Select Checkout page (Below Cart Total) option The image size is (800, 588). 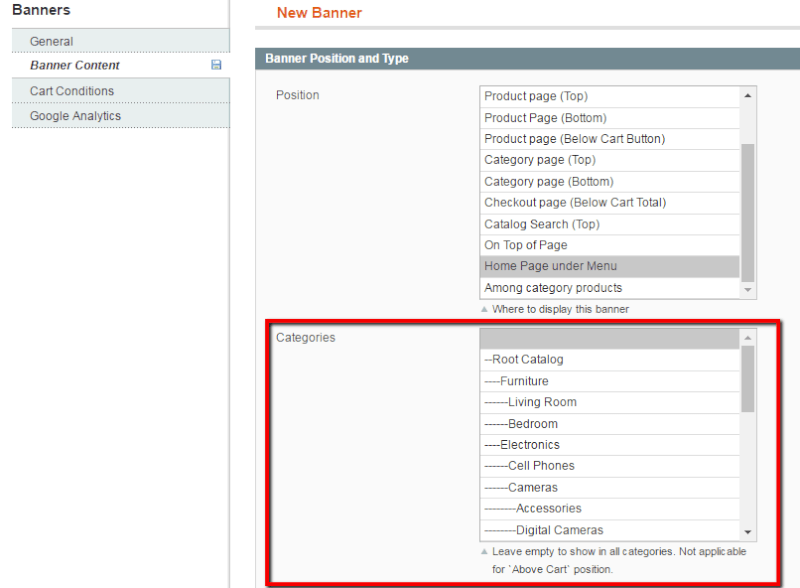575,203
